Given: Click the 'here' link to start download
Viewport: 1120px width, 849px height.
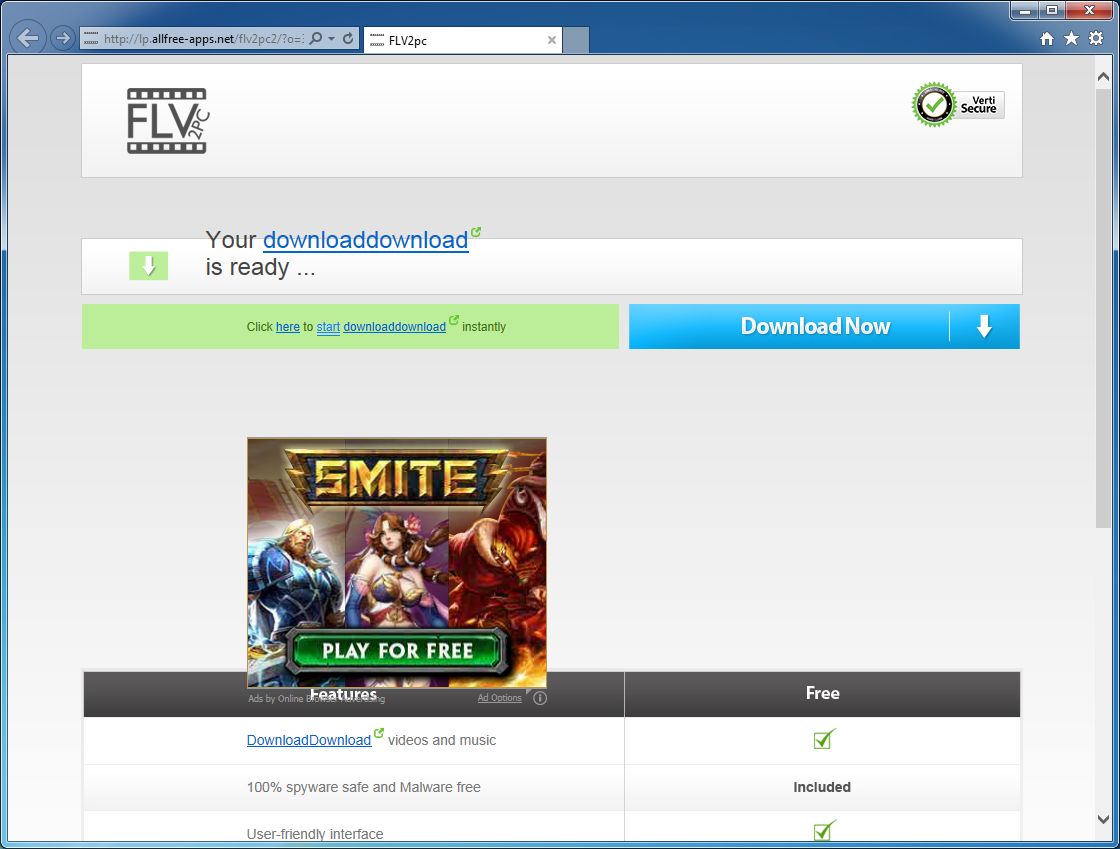Looking at the screenshot, I should (287, 326).
